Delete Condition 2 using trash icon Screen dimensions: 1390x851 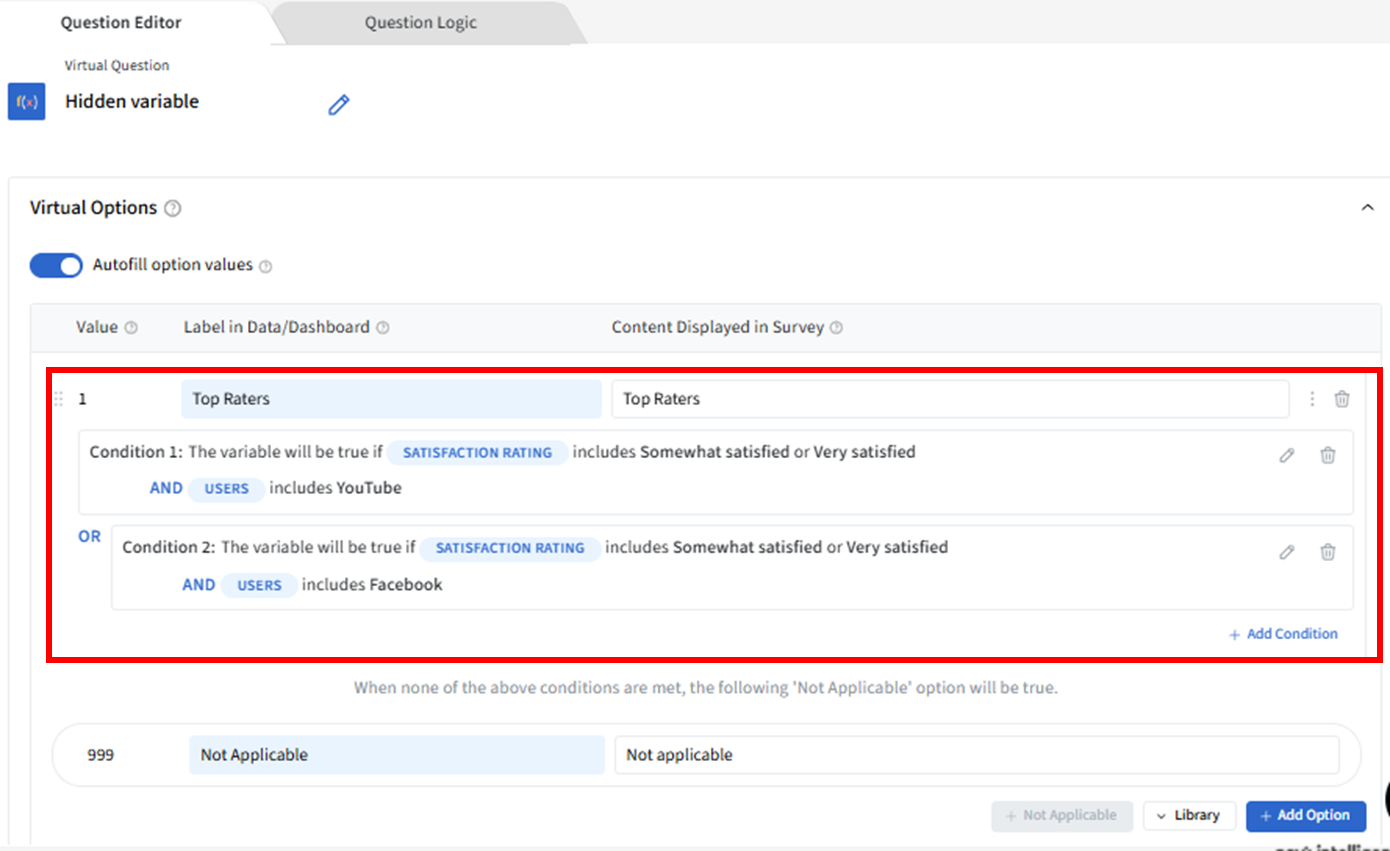click(1327, 552)
